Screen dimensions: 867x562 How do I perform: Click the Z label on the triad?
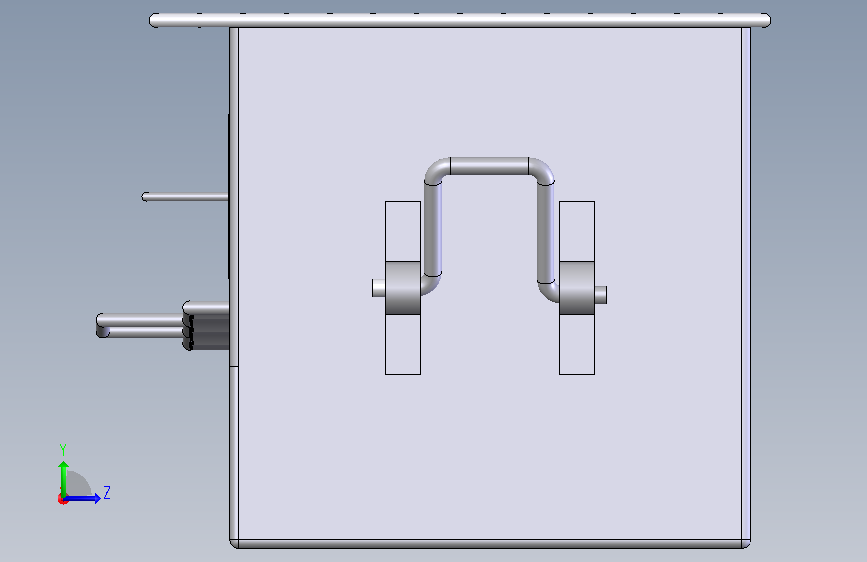pos(107,492)
